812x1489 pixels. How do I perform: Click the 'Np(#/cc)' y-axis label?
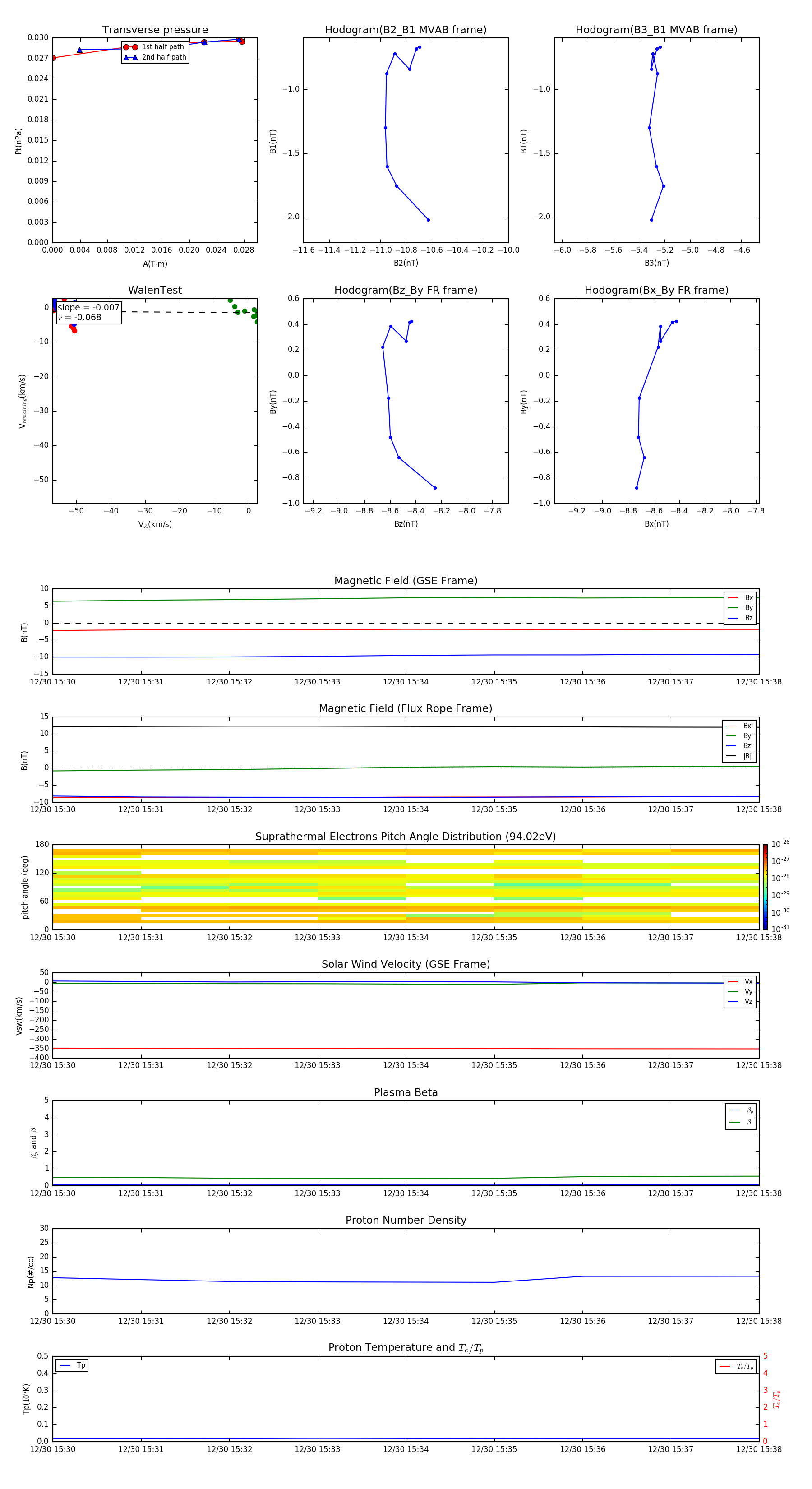[31, 1272]
